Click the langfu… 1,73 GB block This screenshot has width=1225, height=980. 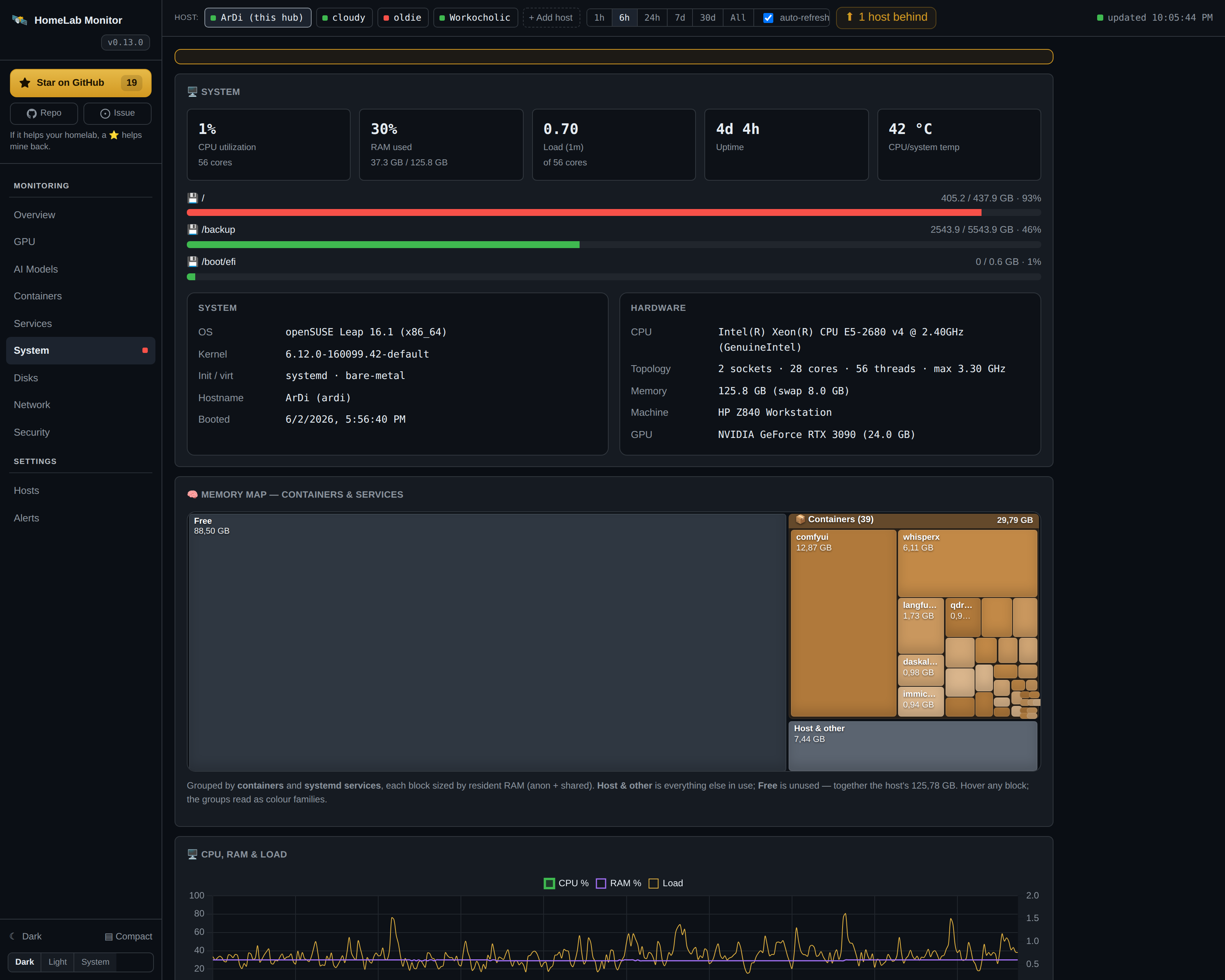920,626
